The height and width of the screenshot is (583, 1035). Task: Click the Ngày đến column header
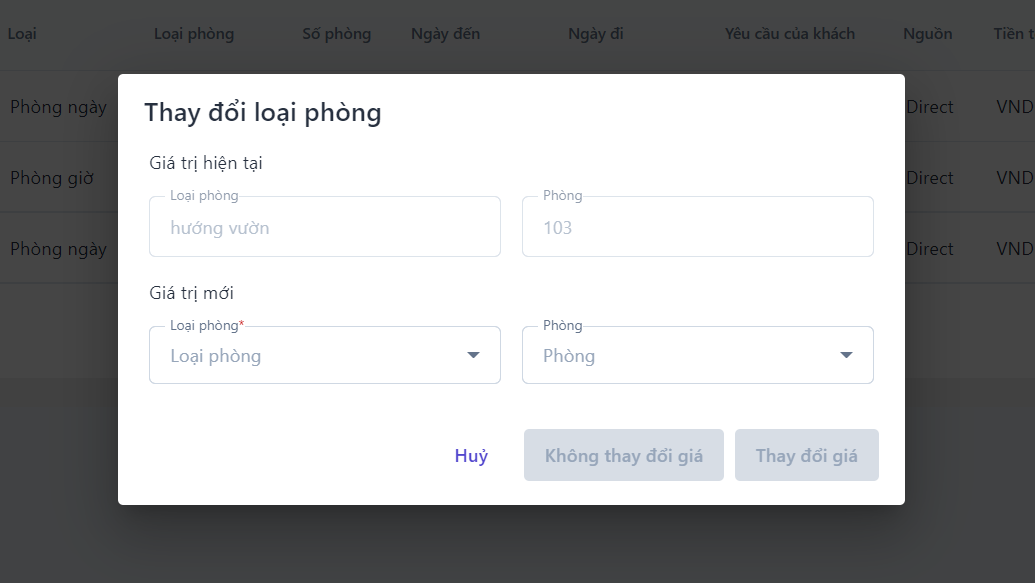click(x=445, y=34)
